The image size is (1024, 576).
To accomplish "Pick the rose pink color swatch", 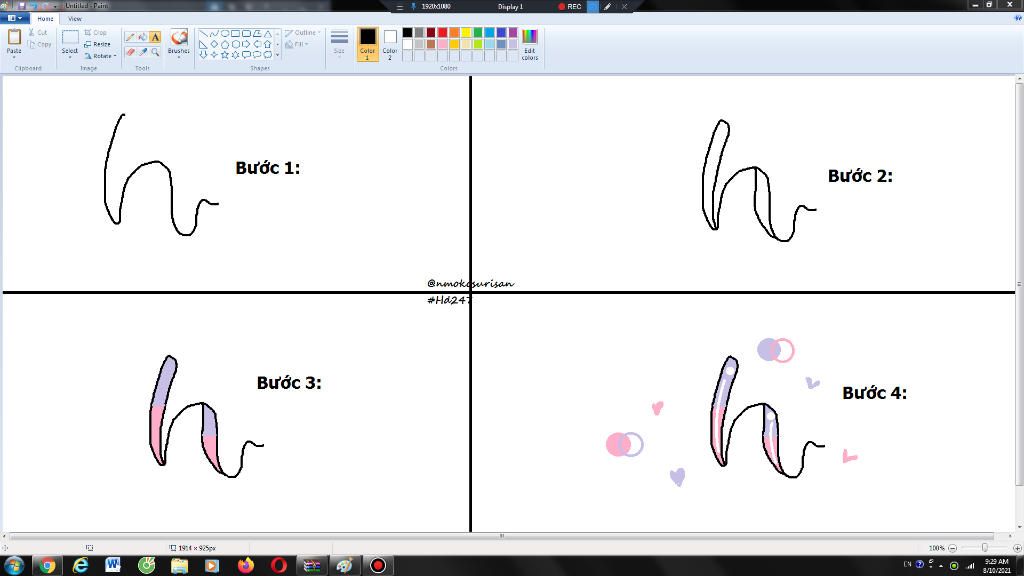I will pos(442,44).
